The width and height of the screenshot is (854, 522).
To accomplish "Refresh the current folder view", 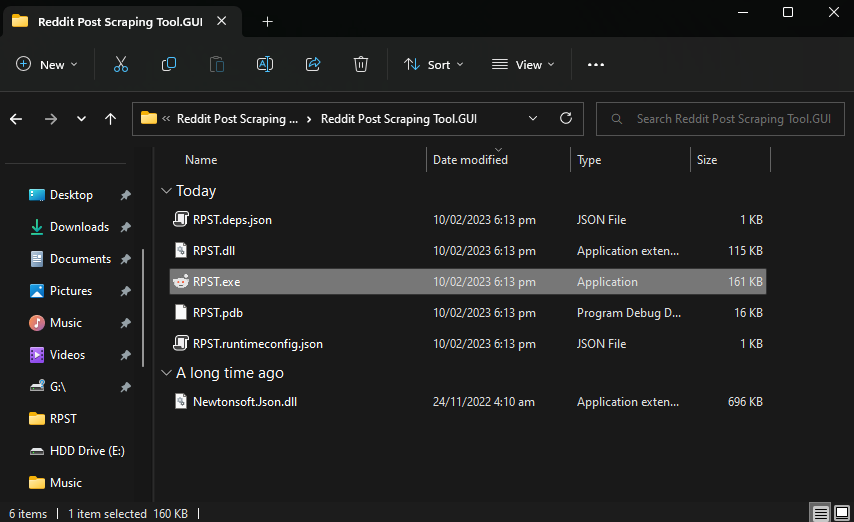I will [x=566, y=118].
